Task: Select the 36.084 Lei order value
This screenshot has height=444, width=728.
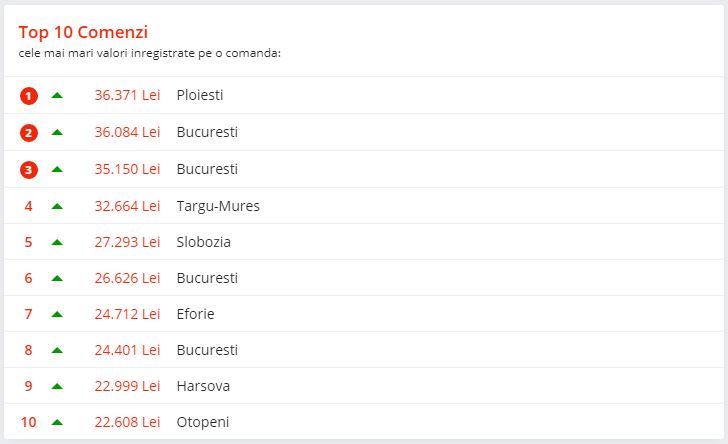Action: [127, 132]
